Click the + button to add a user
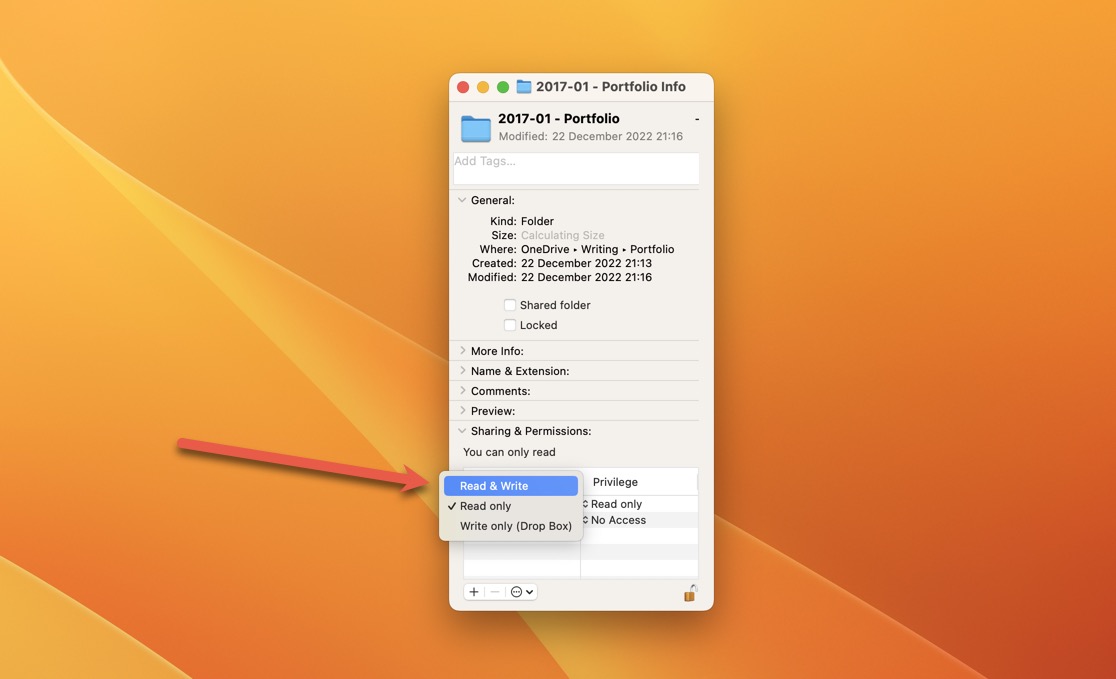Viewport: 1116px width, 679px height. (473, 591)
